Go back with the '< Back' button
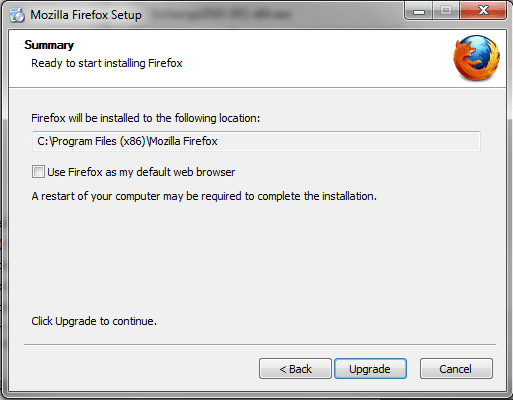The image size is (513, 400). 295,369
